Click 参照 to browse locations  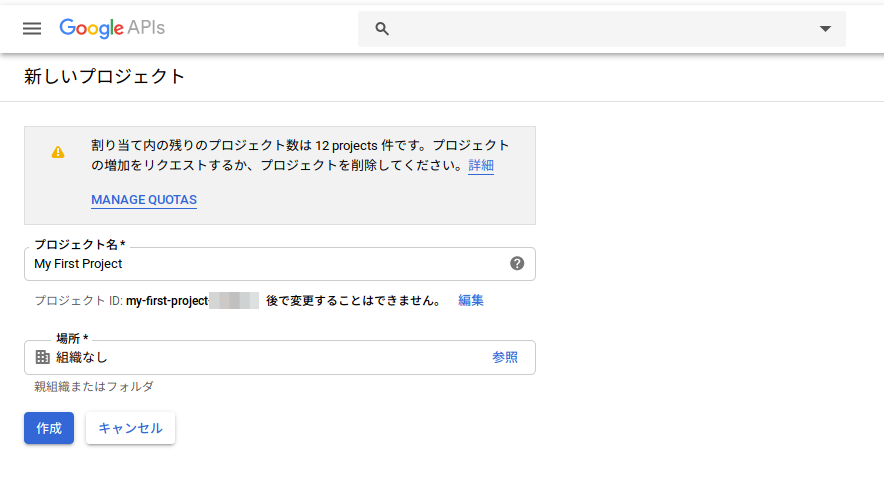(x=505, y=357)
